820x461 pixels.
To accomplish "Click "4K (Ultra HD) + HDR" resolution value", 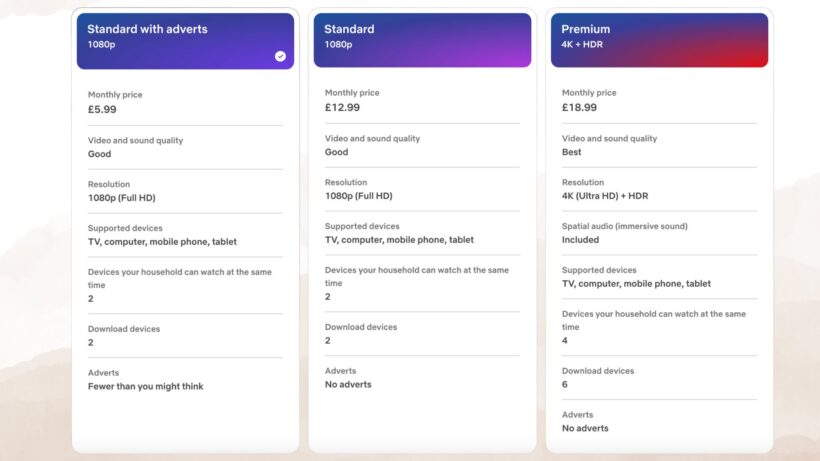I will [604, 196].
